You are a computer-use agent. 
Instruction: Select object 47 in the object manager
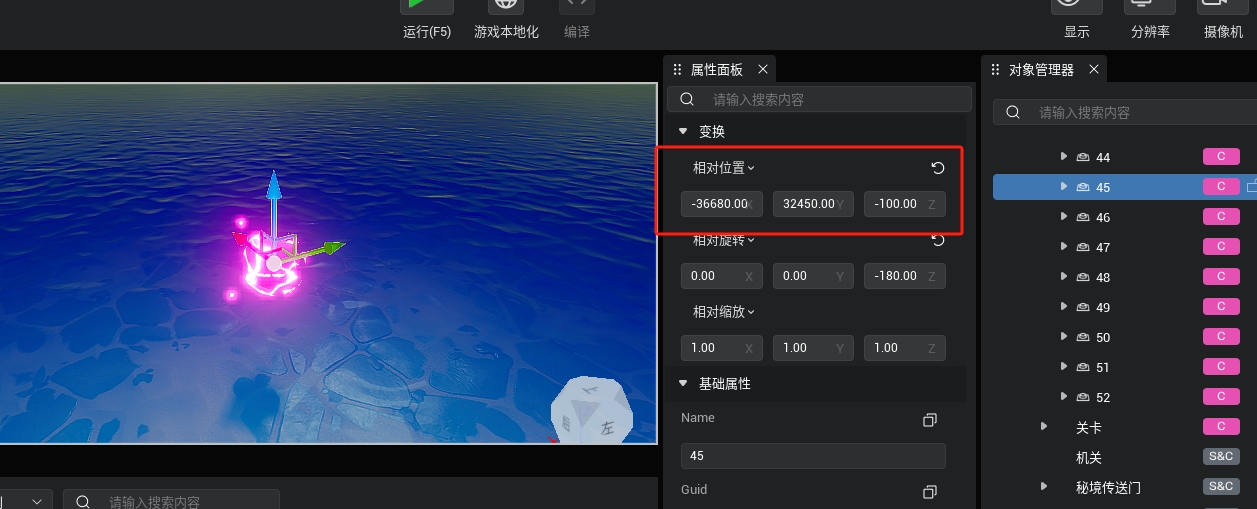(1103, 247)
